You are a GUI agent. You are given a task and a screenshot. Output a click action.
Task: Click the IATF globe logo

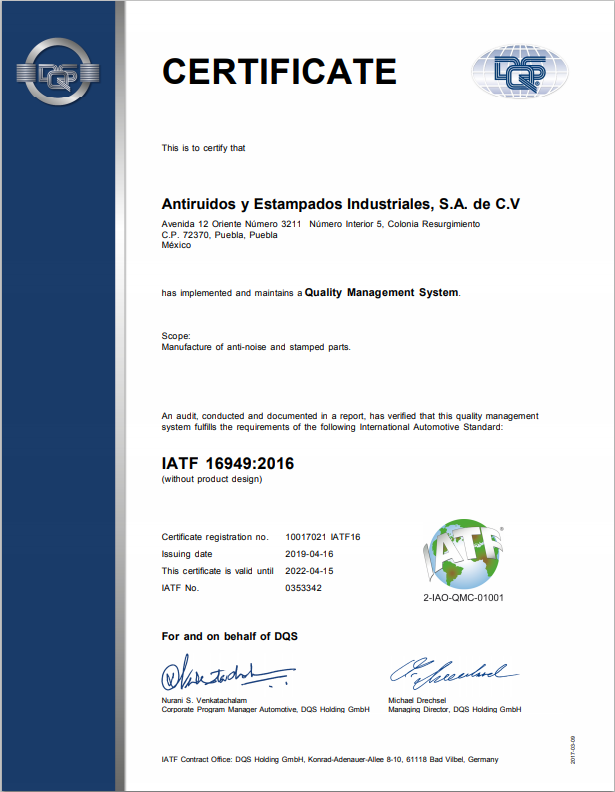coord(463,554)
